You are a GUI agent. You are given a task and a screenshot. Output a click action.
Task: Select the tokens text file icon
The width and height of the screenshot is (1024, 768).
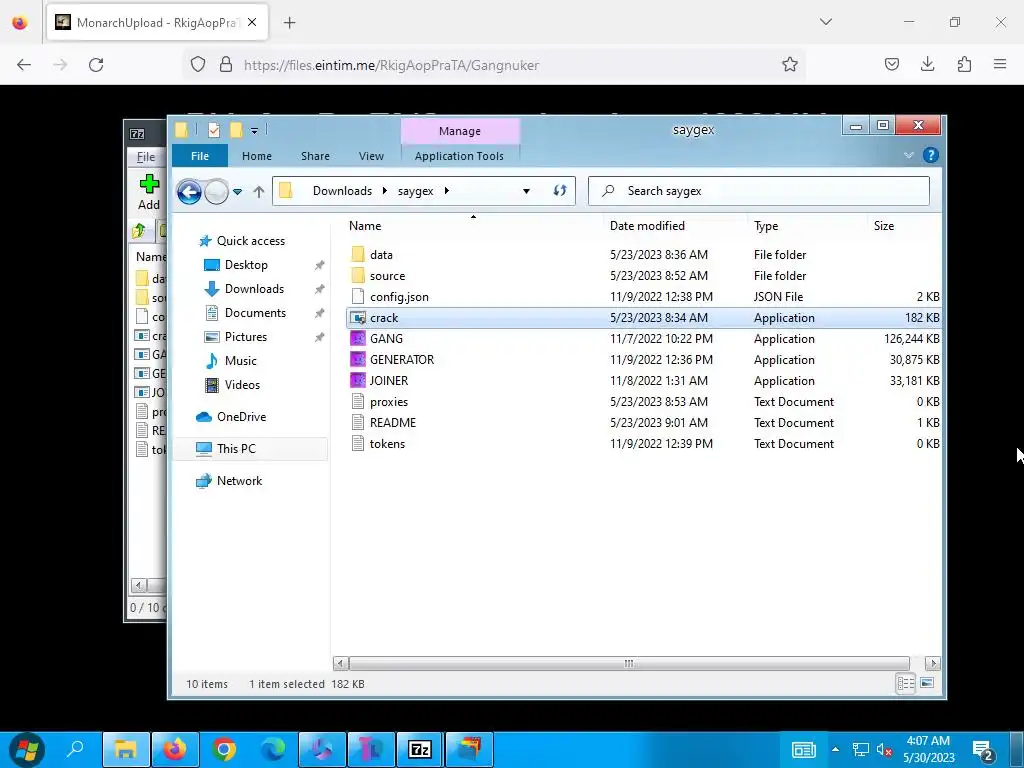pos(358,444)
